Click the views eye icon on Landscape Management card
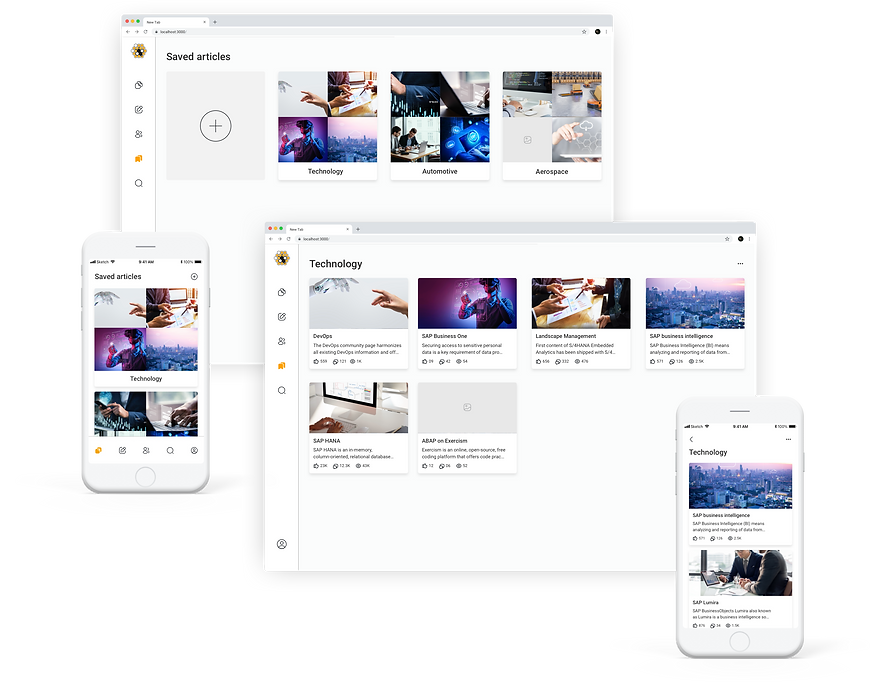This screenshot has width=886, height=683. coord(577,362)
